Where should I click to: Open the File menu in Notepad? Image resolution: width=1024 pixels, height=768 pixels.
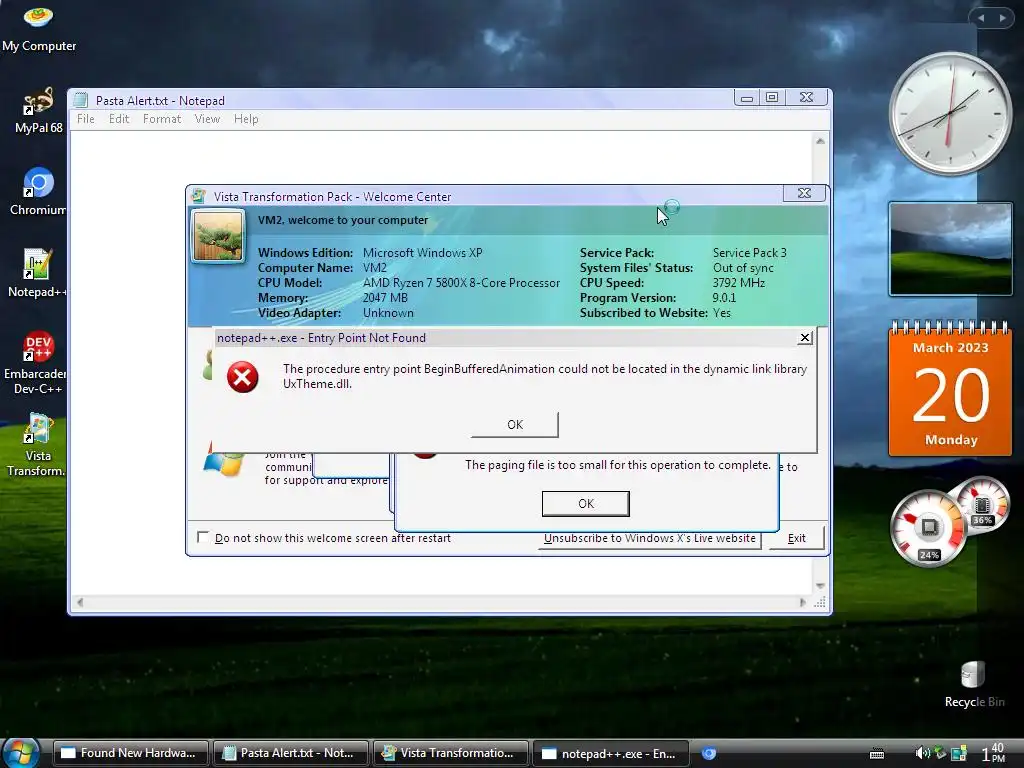click(86, 119)
